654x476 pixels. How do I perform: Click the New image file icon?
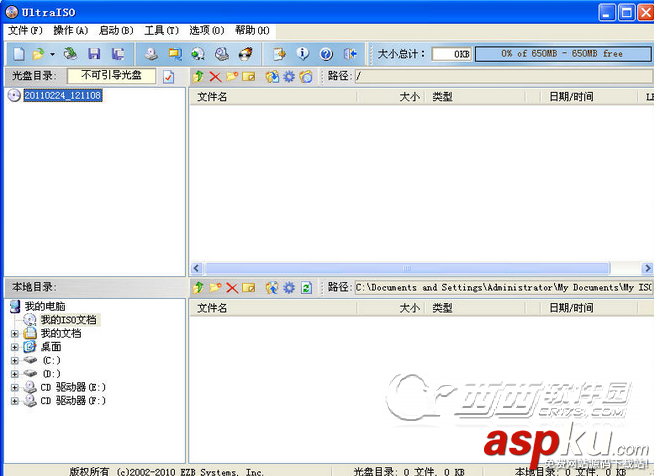(x=19, y=54)
